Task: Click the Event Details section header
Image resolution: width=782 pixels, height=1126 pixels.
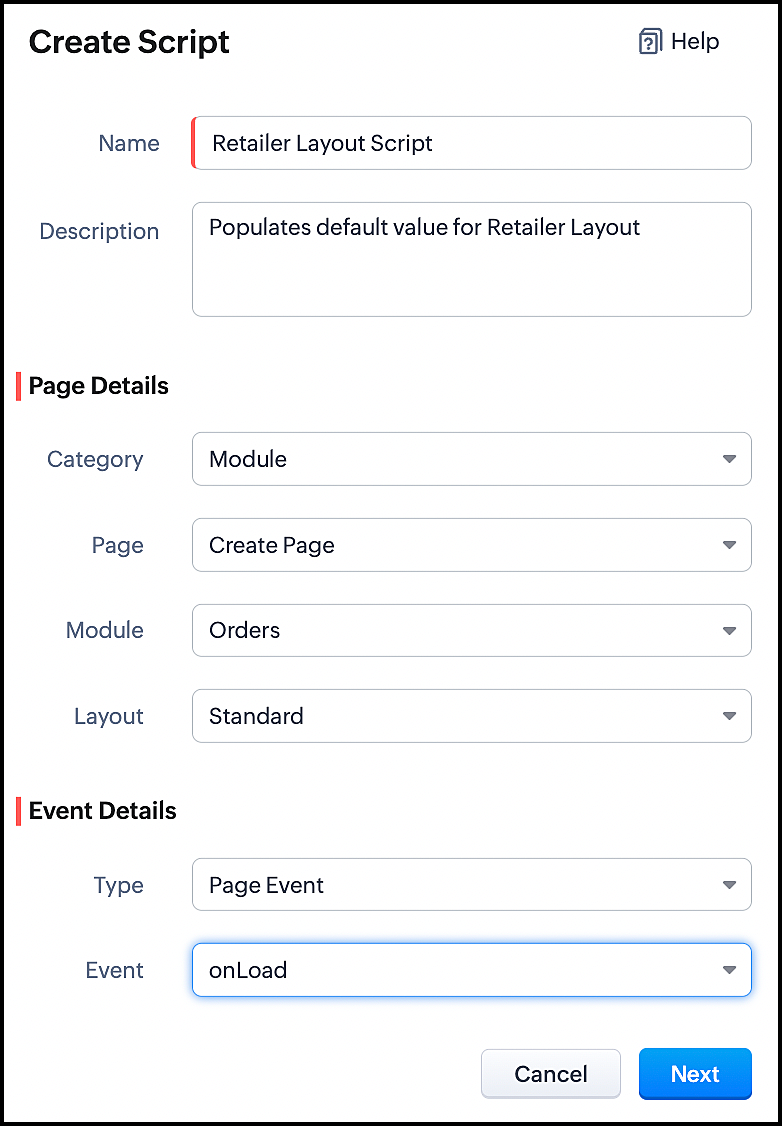Action: (100, 811)
